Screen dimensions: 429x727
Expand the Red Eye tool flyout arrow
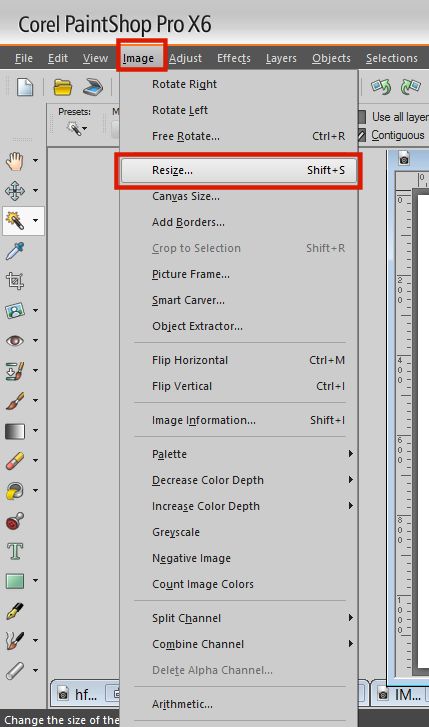[x=36, y=341]
